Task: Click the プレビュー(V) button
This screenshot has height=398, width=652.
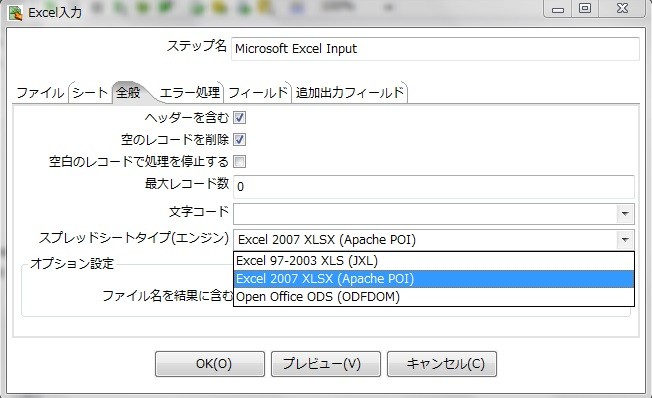Action: click(326, 364)
